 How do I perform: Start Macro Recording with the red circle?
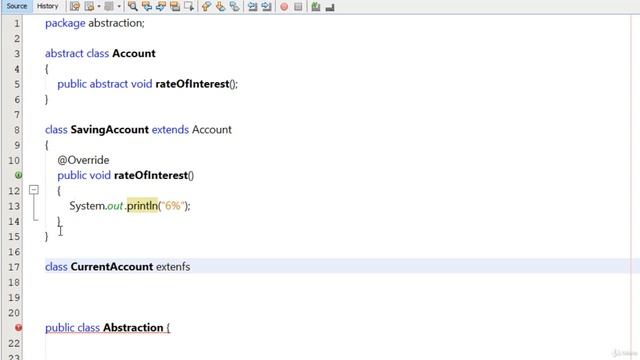click(284, 7)
